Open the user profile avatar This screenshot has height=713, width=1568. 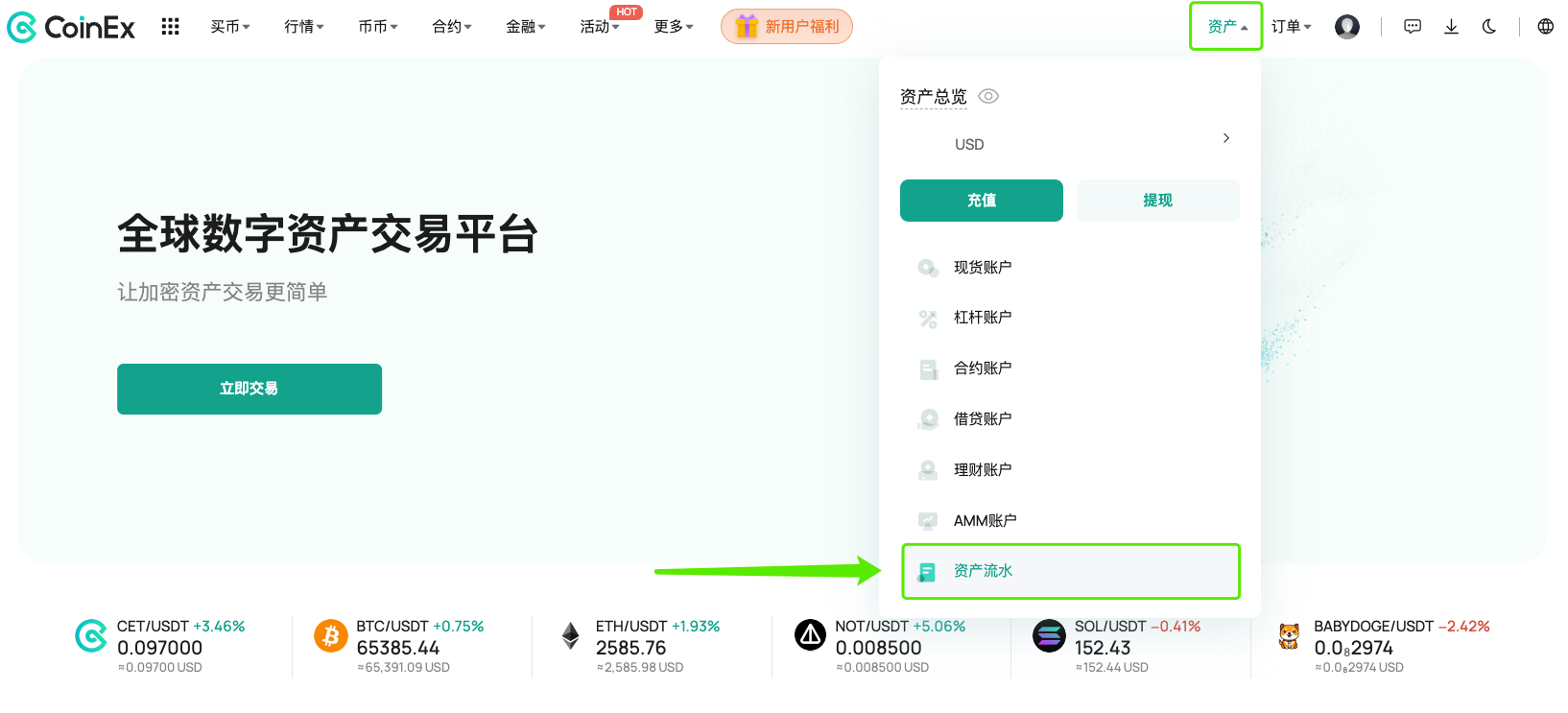tap(1347, 27)
